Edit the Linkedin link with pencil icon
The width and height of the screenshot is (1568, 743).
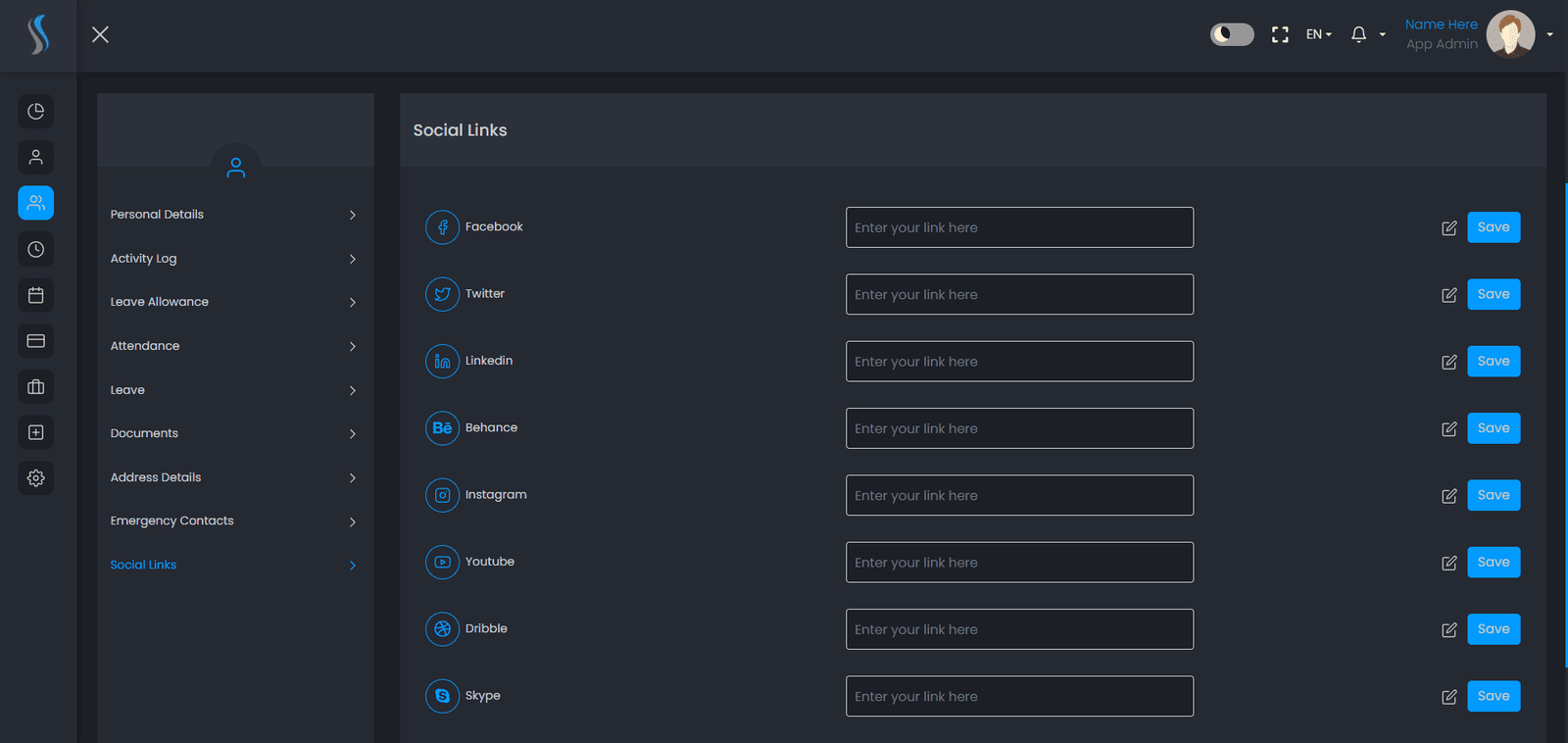point(1449,362)
